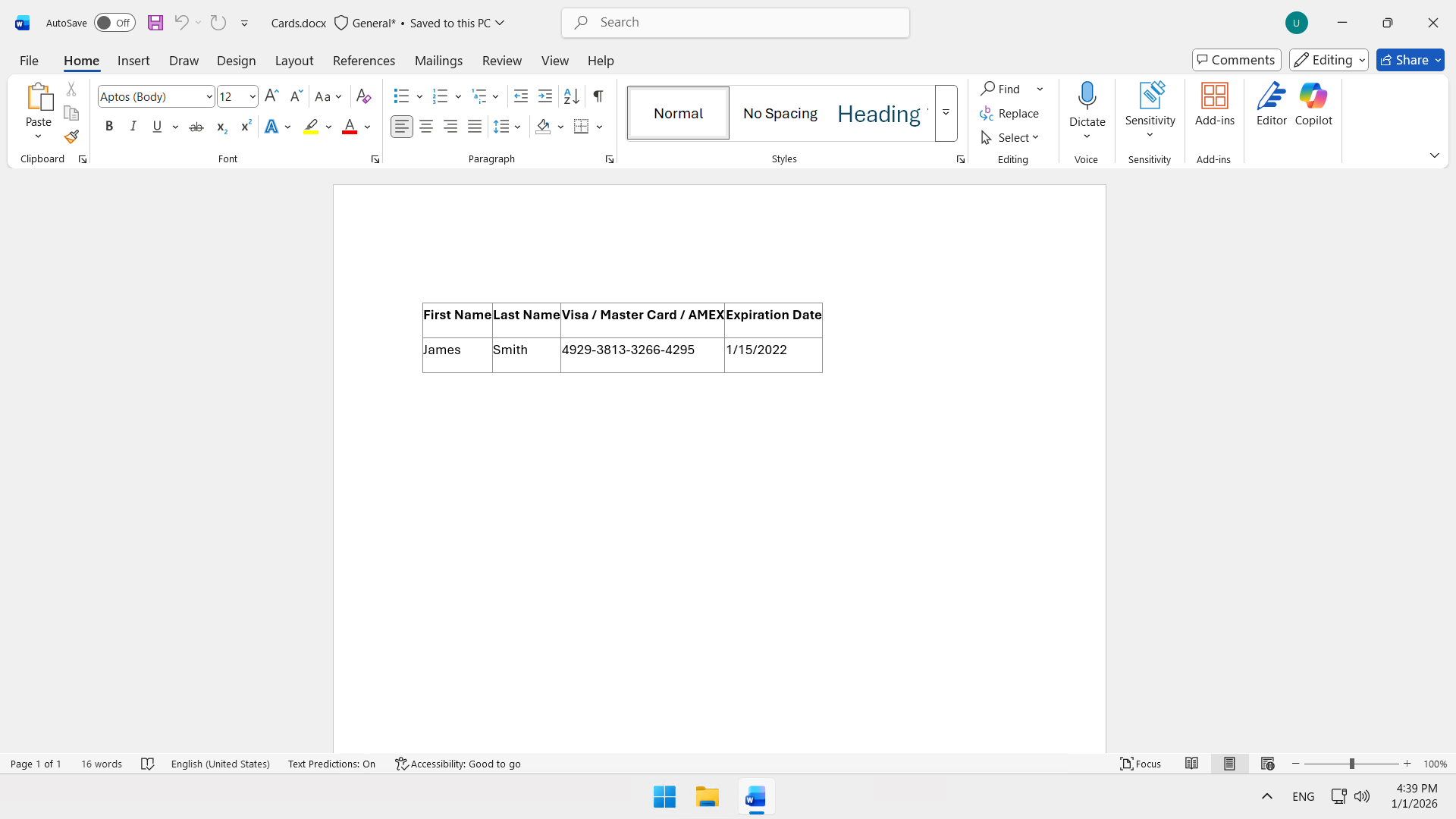
Task: Toggle Bold formatting
Action: [x=109, y=127]
